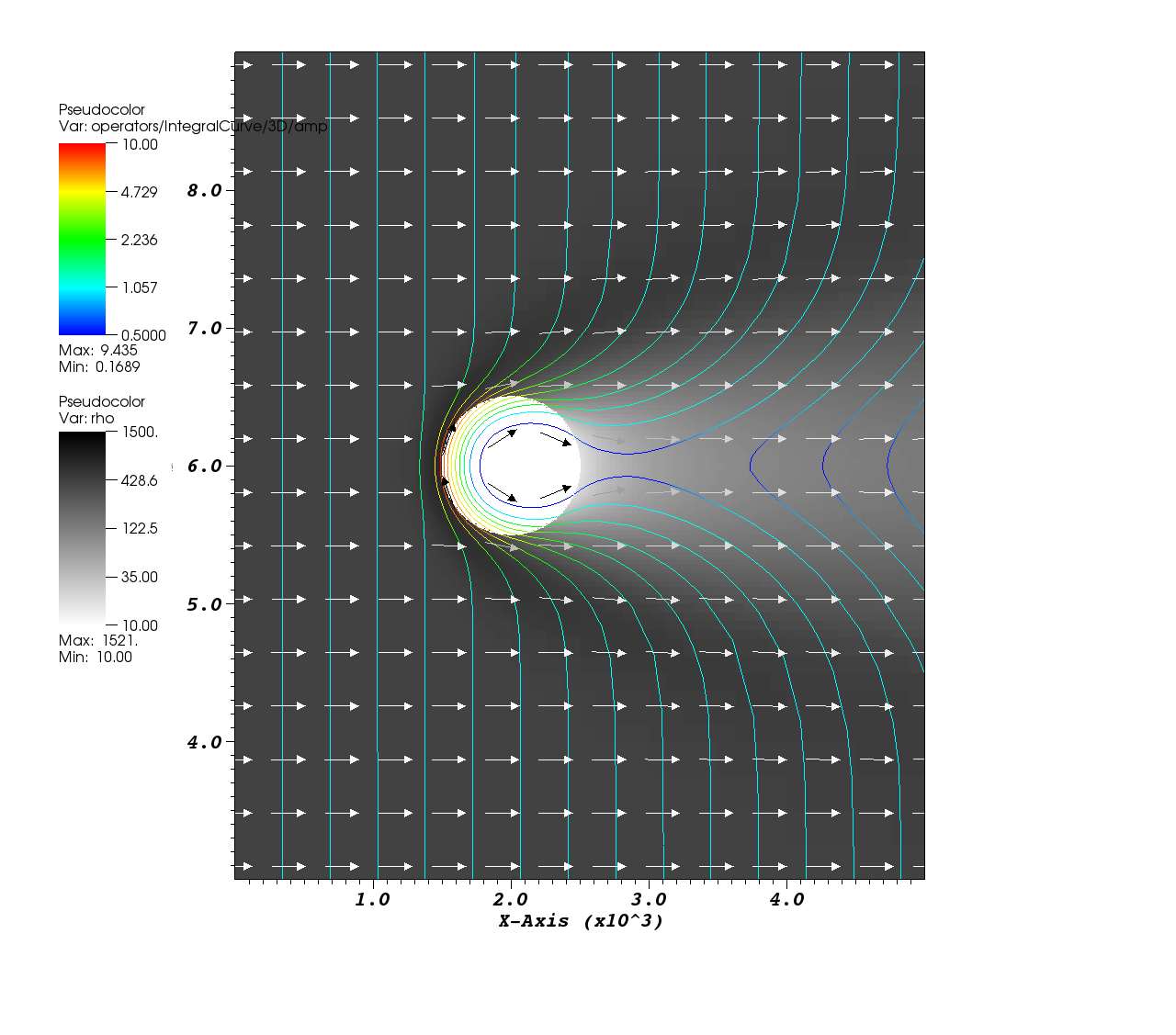
Task: Click the 4.729 tick value on the rainbow legend
Action: coord(140,192)
